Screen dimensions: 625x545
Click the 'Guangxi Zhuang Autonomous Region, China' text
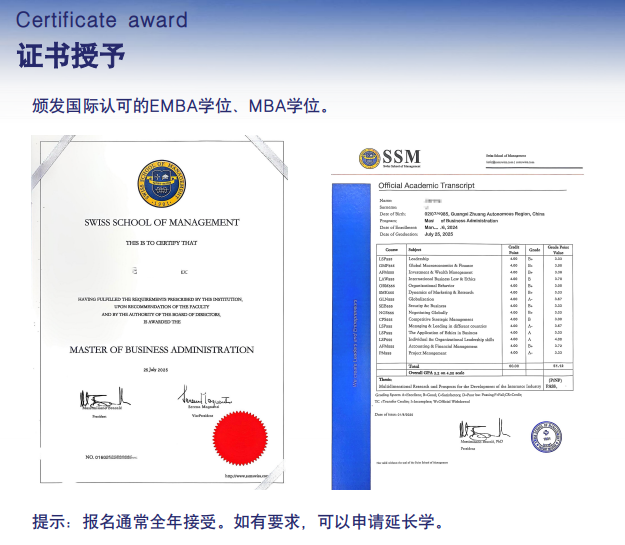[497, 214]
